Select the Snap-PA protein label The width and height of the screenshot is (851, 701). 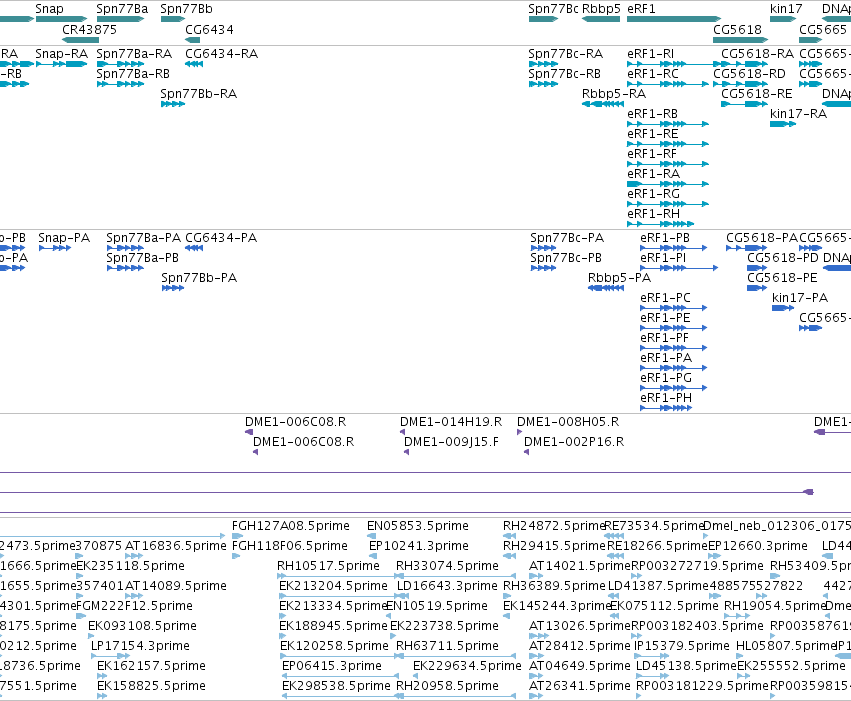click(64, 238)
